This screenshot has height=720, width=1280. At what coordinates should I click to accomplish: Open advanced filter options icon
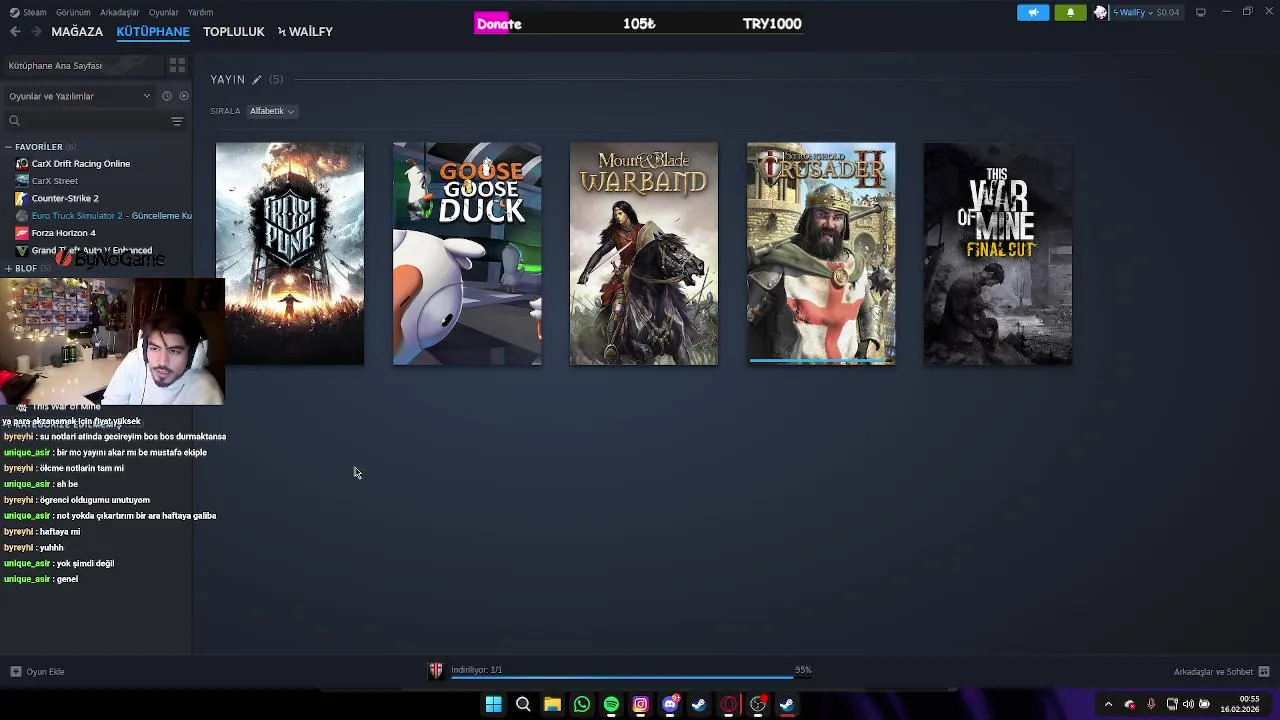(x=177, y=121)
